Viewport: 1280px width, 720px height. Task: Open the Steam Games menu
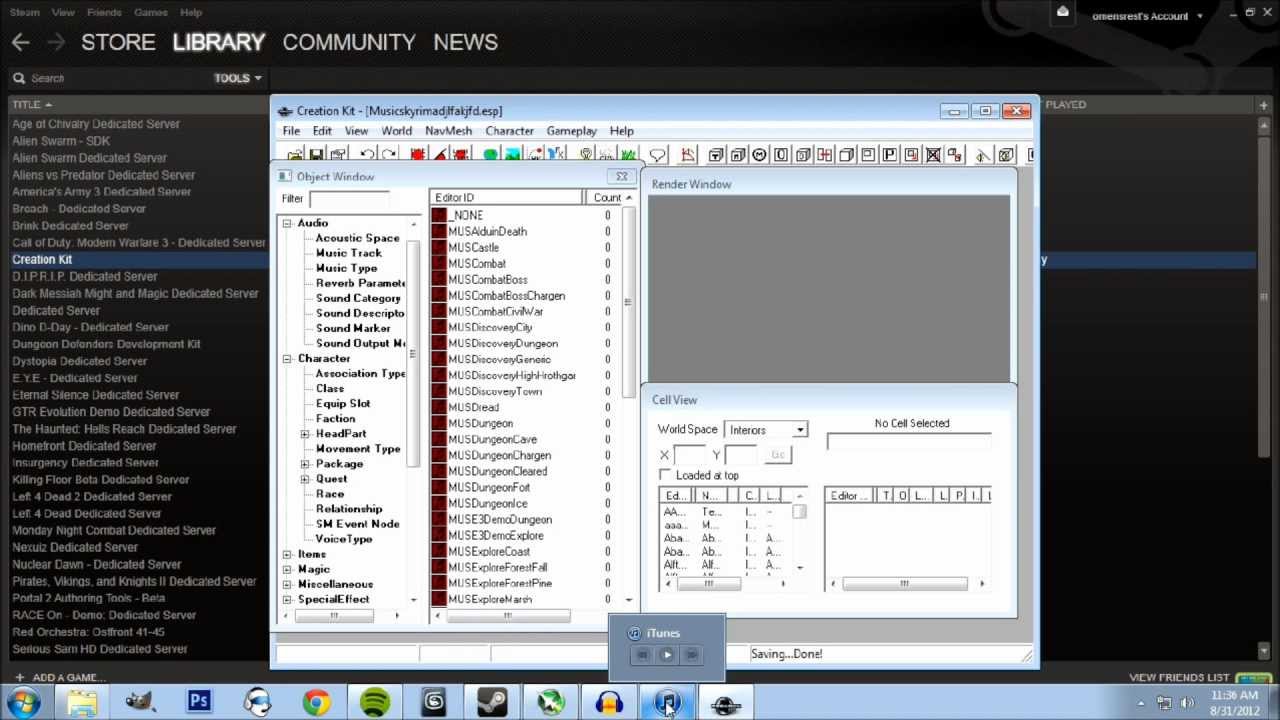tap(151, 12)
